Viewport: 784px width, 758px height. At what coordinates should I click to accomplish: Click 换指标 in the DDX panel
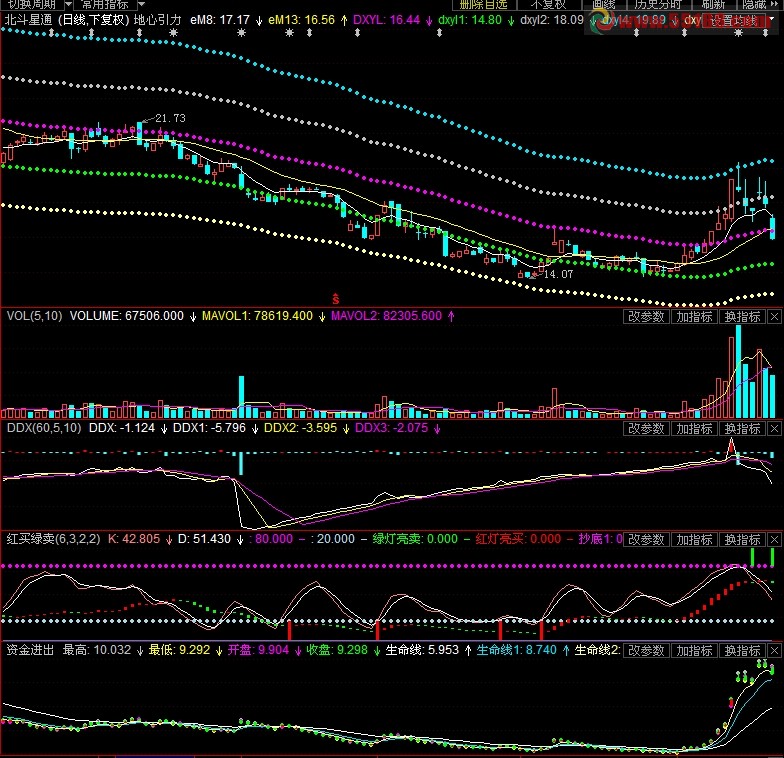pyautogui.click(x=742, y=428)
